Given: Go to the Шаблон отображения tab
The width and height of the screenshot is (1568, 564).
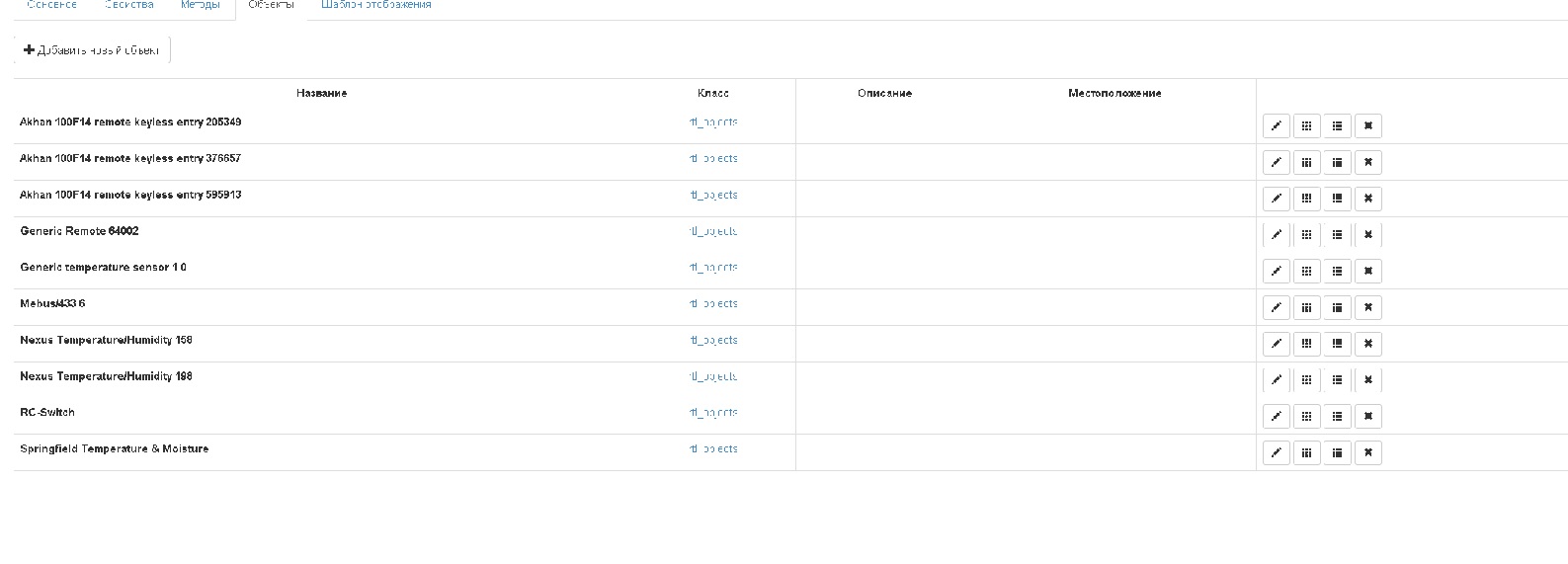Looking at the screenshot, I should click(x=376, y=5).
